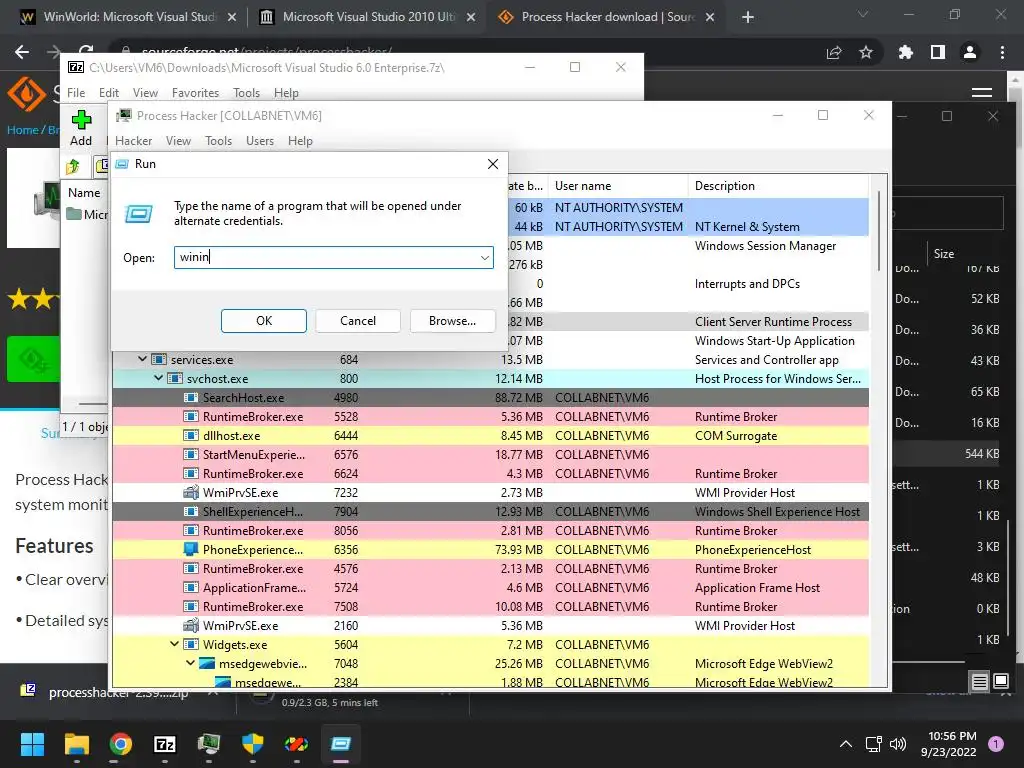Collapse the svchost.exe tree node
The width and height of the screenshot is (1024, 768).
(x=158, y=378)
